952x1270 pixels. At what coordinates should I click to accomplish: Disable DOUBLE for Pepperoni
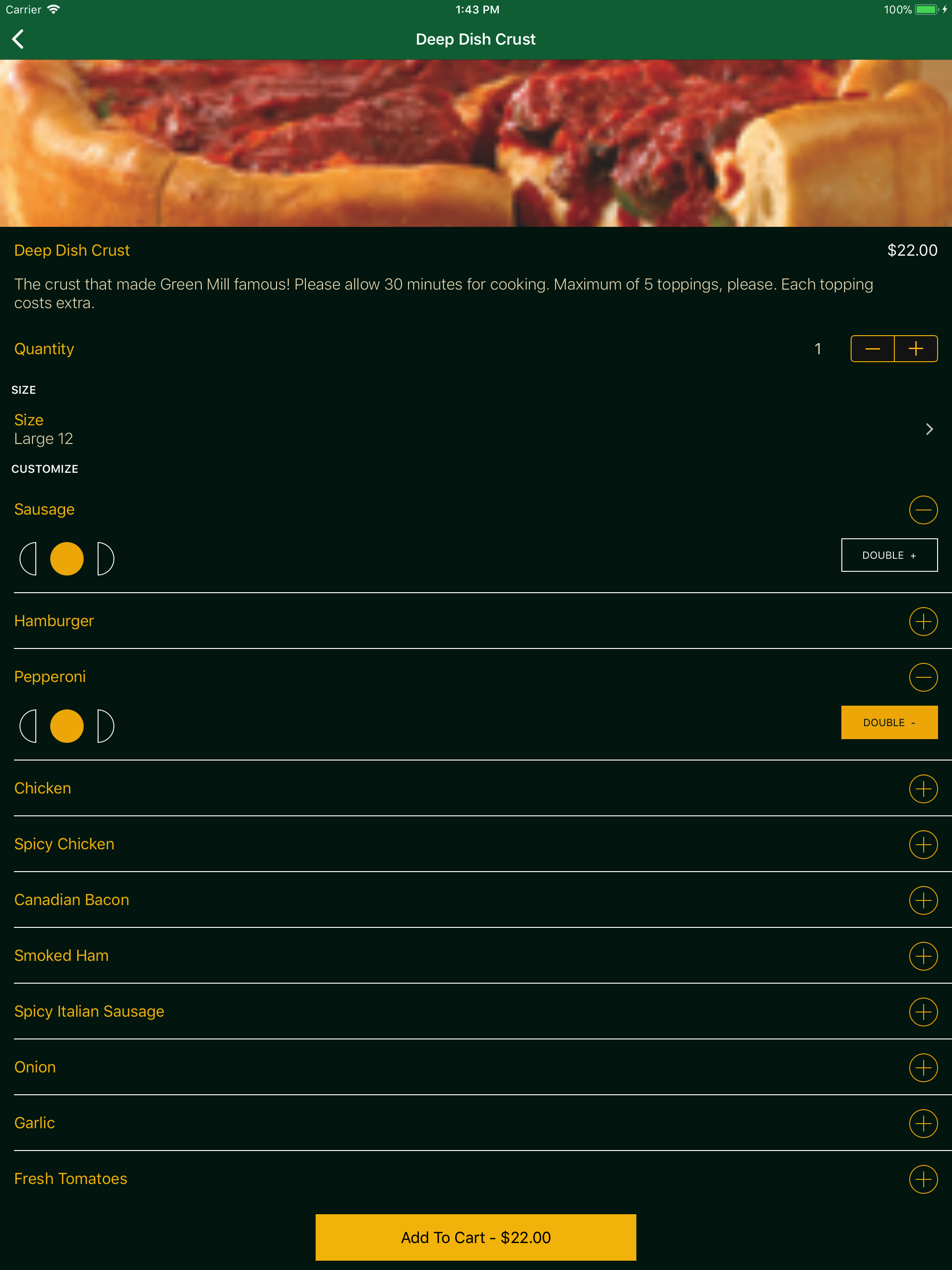point(889,722)
